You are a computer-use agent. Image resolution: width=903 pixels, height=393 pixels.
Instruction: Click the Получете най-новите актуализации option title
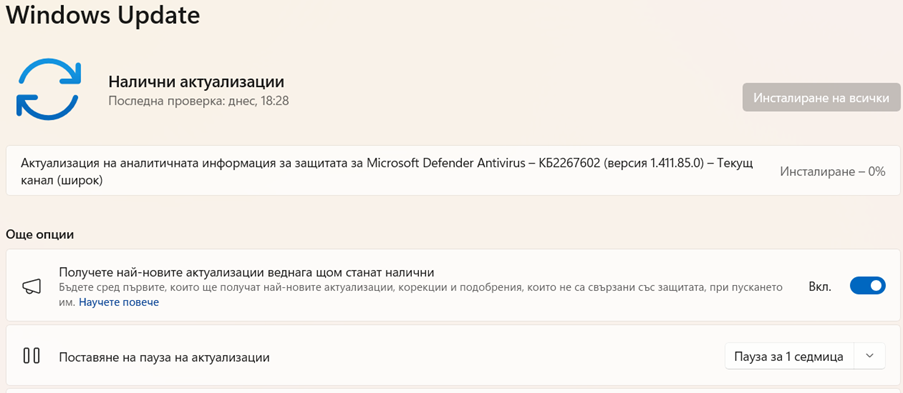pos(246,271)
